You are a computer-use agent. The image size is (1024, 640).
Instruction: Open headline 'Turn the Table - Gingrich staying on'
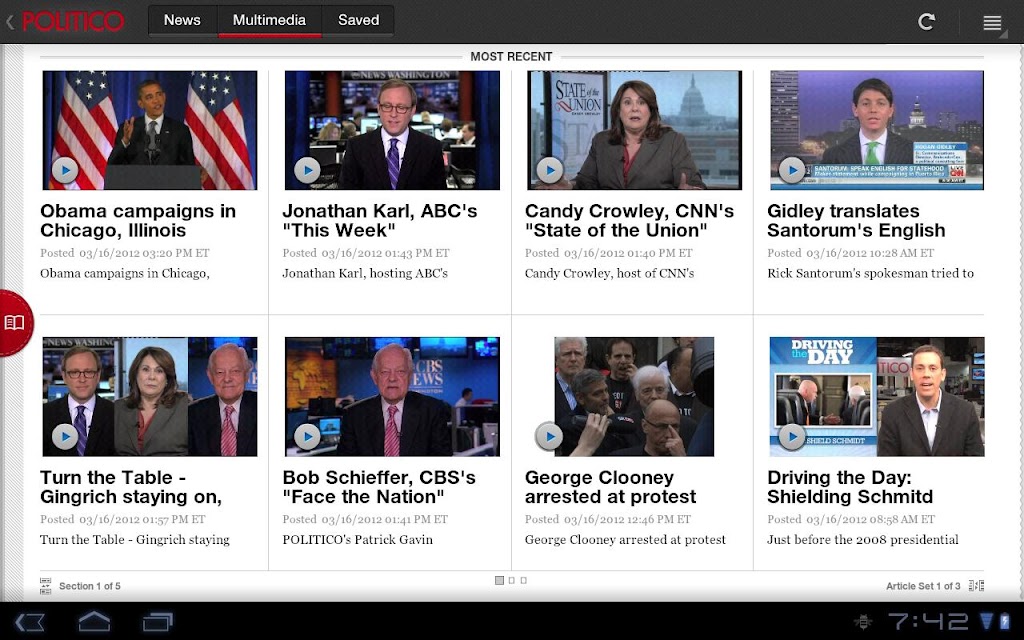(x=131, y=487)
